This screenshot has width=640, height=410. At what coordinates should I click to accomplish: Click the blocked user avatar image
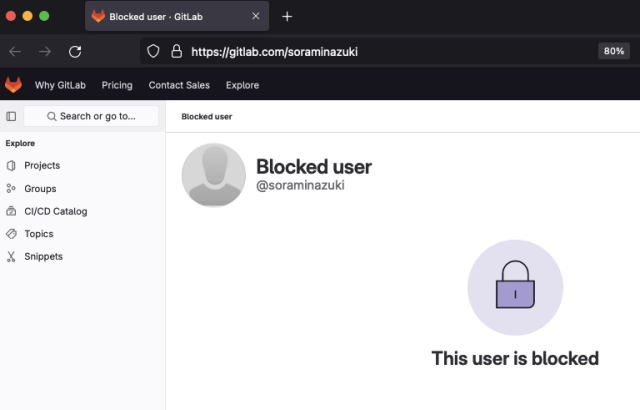pos(213,175)
